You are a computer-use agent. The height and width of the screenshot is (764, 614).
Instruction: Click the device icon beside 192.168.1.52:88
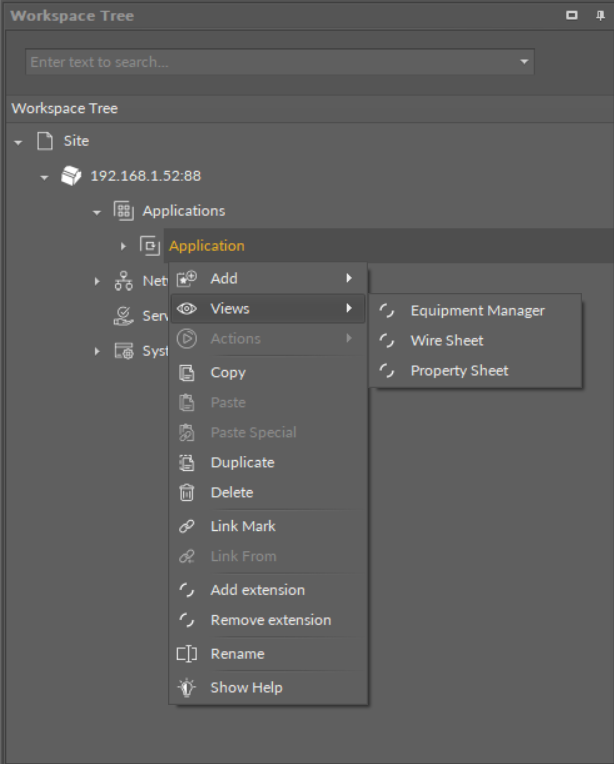click(x=72, y=176)
